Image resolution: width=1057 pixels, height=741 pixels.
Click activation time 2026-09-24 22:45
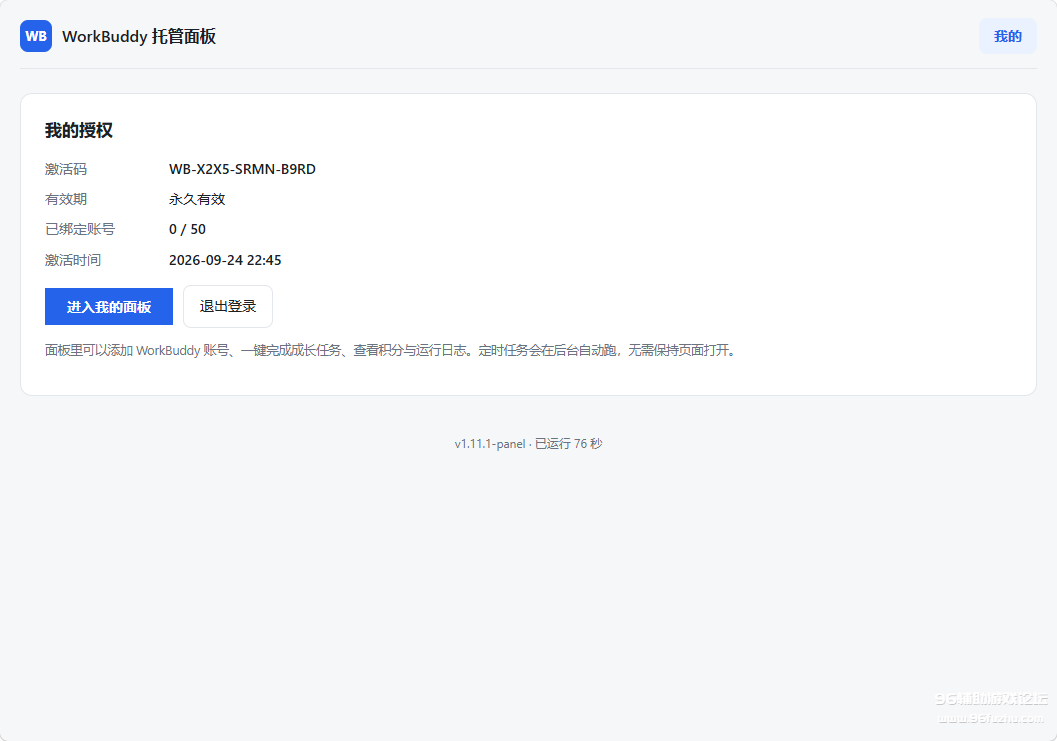click(x=225, y=260)
